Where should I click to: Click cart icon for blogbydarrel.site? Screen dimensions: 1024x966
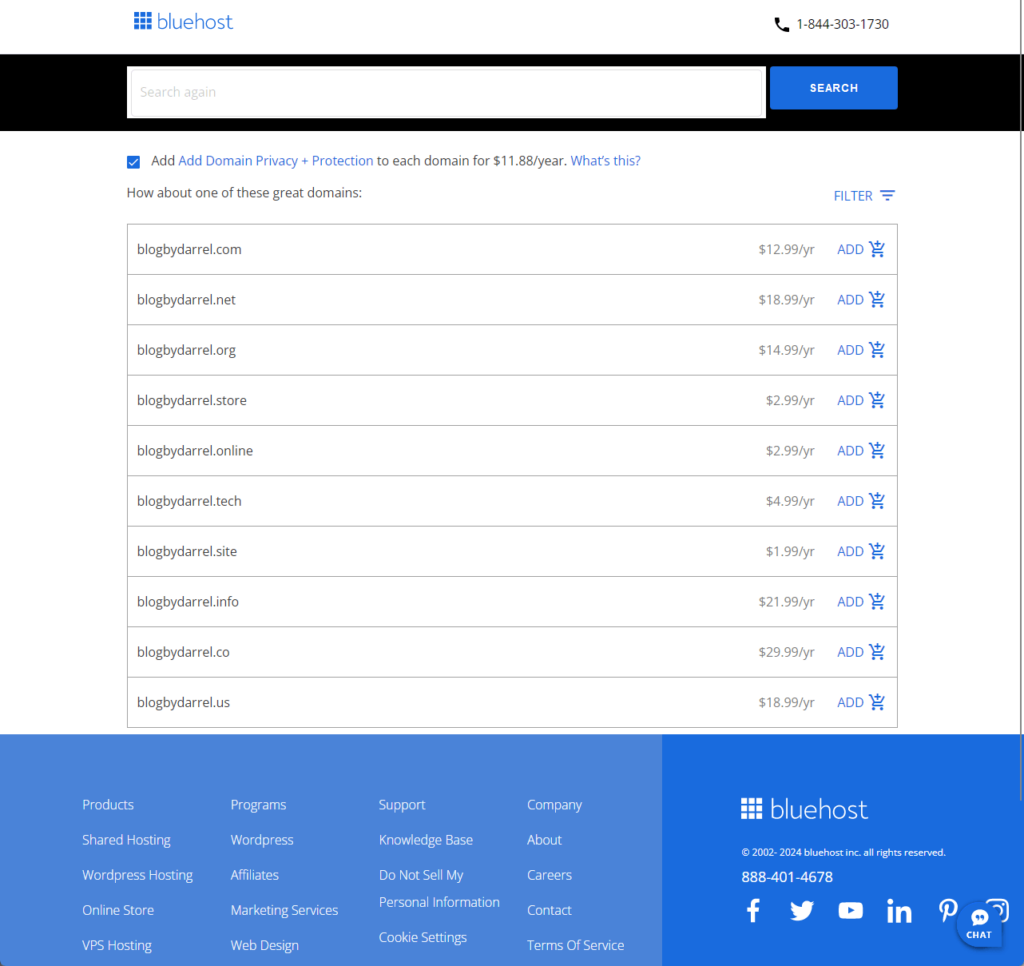point(877,551)
